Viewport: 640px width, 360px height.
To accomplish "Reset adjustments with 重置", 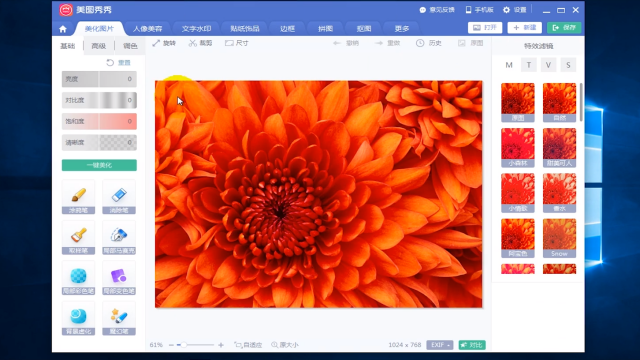I will [118, 62].
